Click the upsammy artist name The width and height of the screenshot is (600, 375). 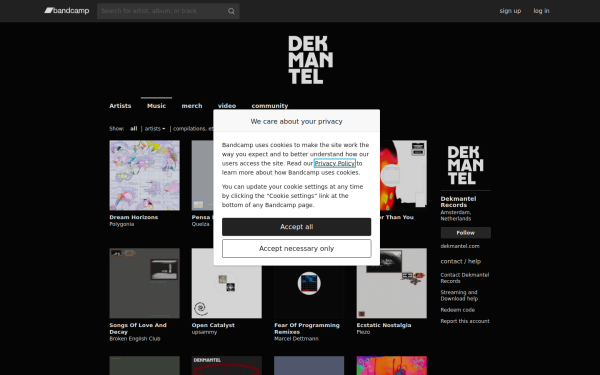(x=204, y=332)
